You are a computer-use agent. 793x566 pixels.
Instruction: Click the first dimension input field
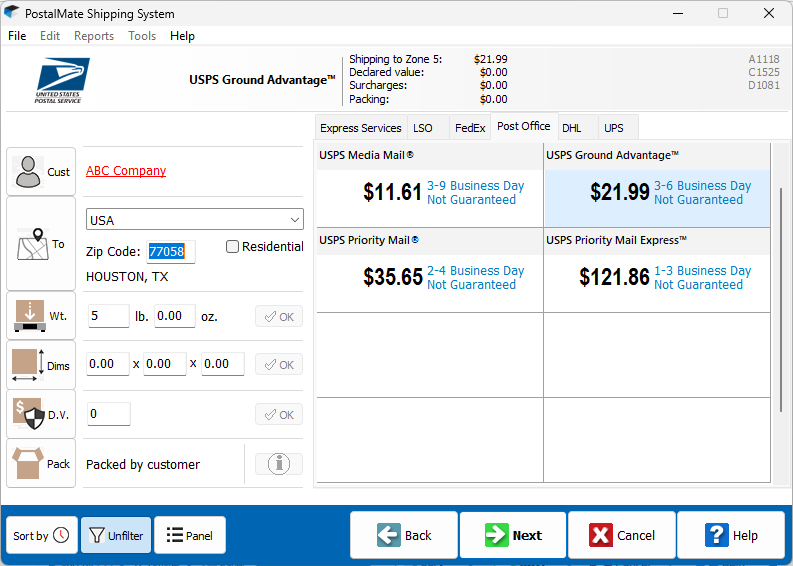click(108, 364)
